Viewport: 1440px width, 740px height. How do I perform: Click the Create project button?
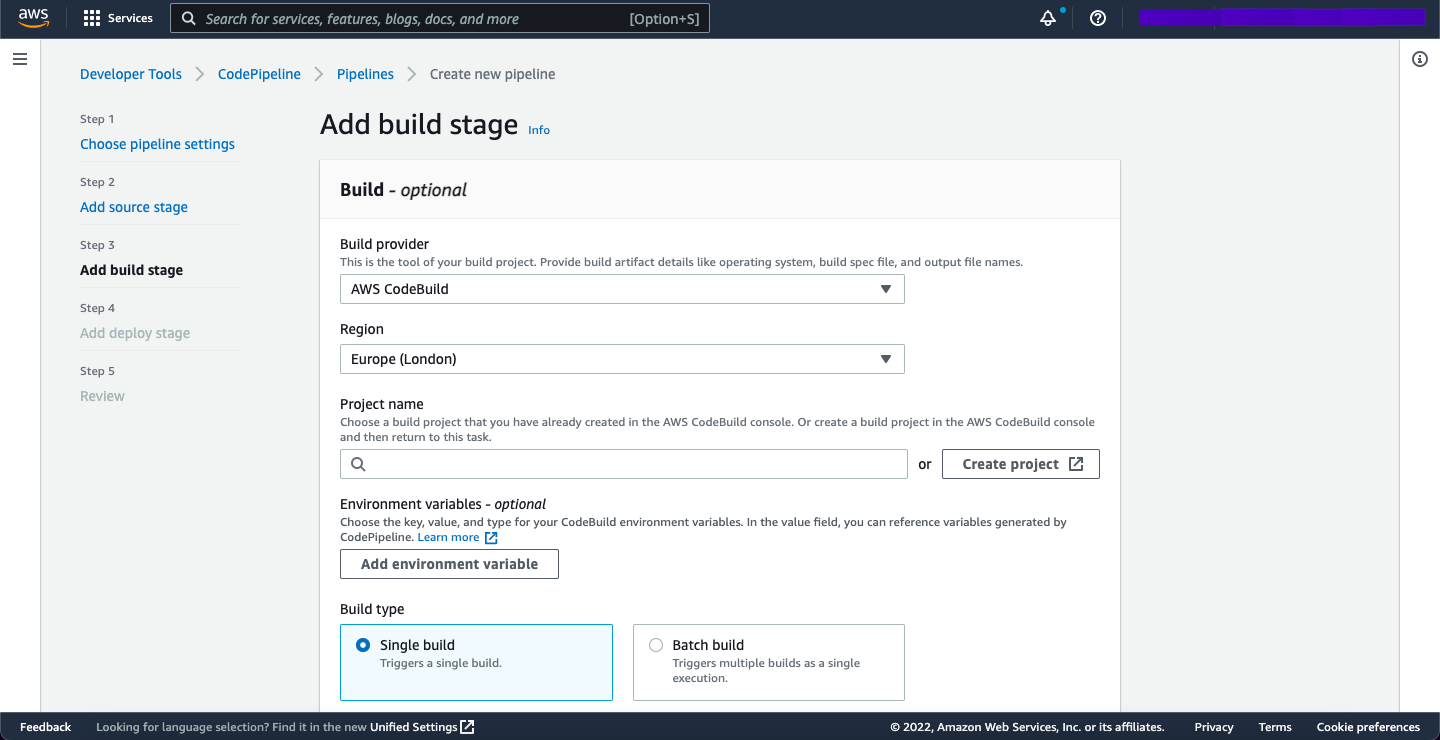click(x=1021, y=464)
